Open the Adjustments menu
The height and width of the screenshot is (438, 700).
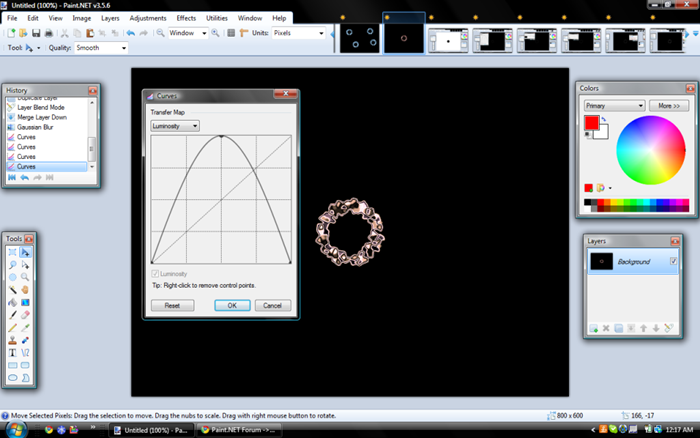[x=148, y=18]
